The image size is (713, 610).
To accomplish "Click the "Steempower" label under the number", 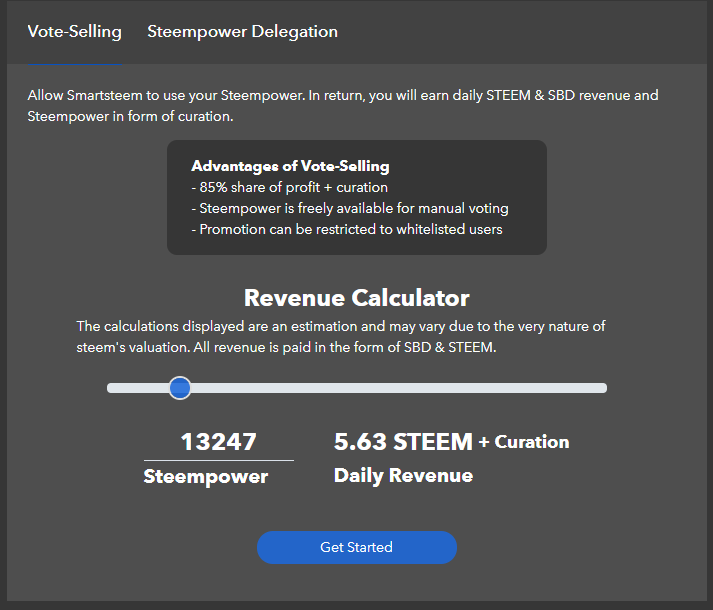I will coord(206,477).
